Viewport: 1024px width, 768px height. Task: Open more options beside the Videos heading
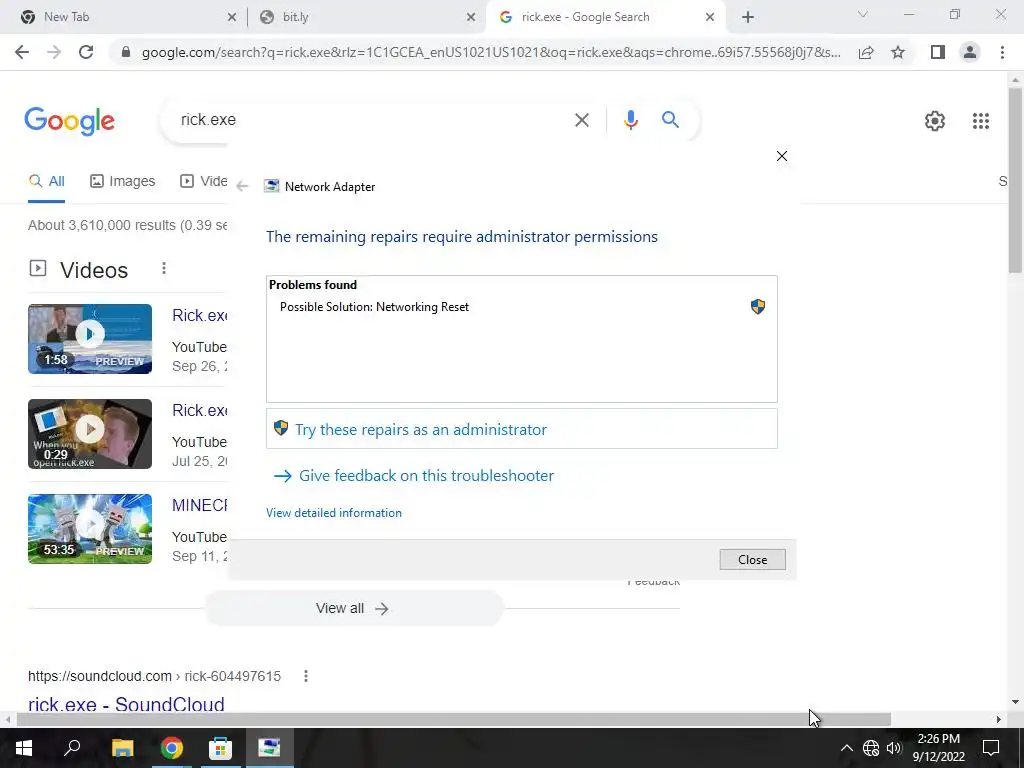(164, 268)
